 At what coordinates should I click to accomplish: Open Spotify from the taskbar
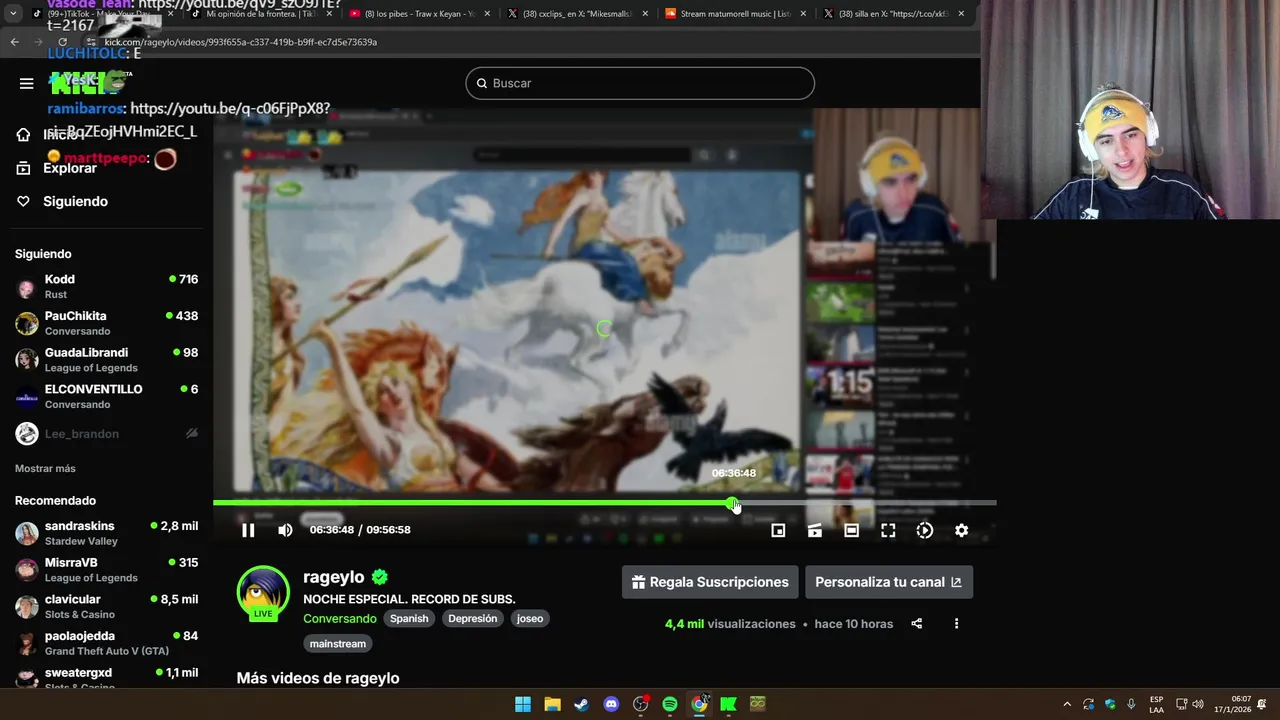tap(670, 704)
